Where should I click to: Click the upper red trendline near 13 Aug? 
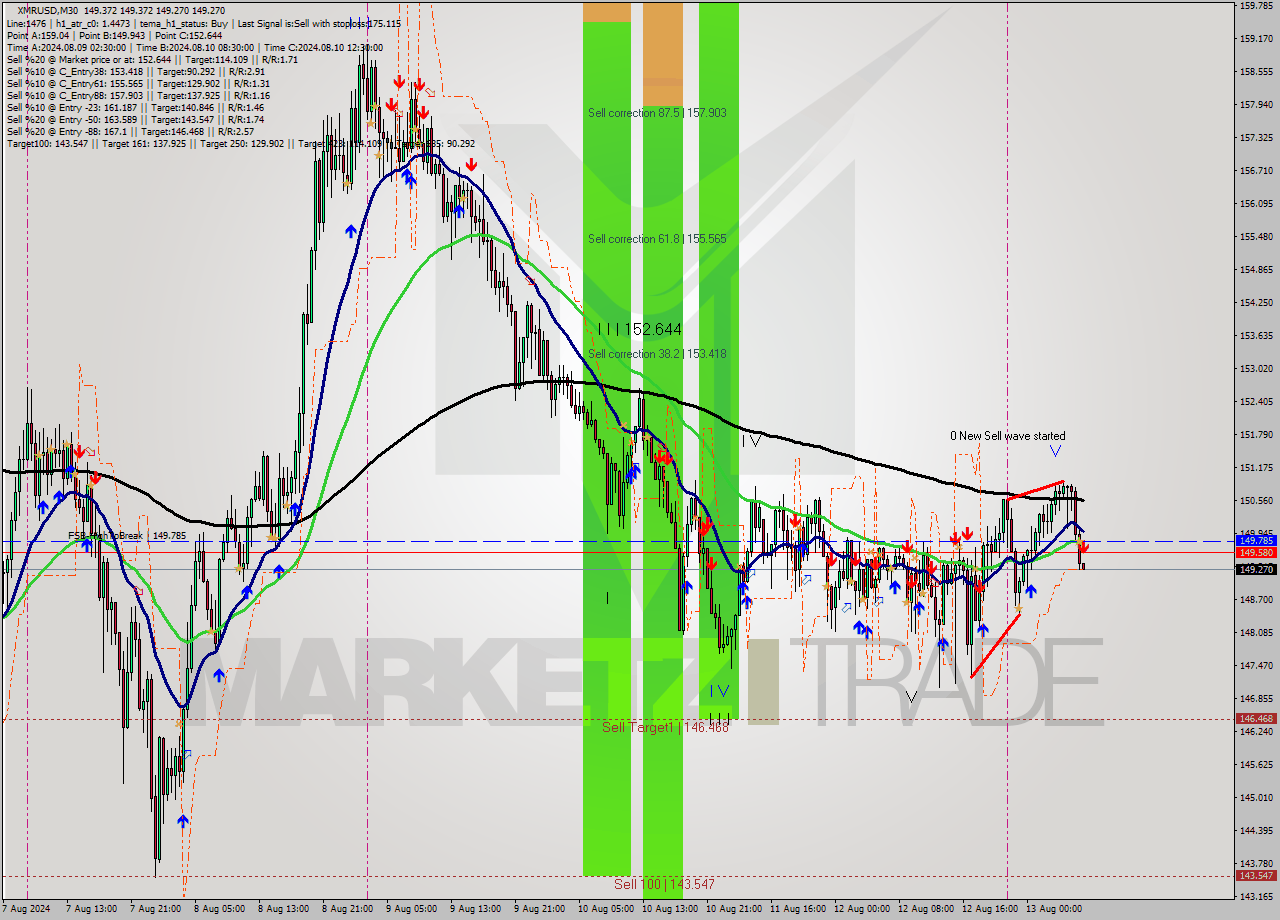(x=1036, y=490)
